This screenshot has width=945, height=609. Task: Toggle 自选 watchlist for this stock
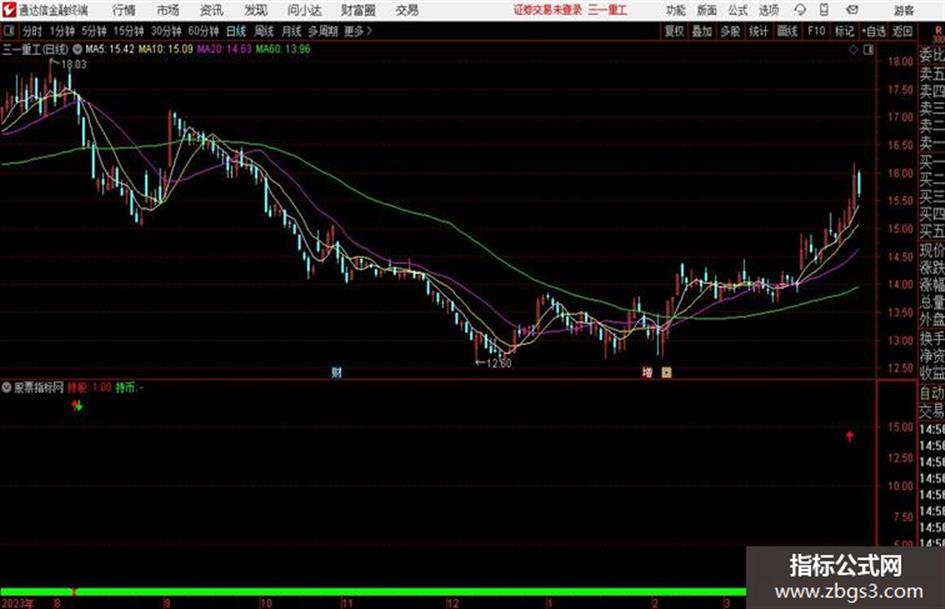874,31
